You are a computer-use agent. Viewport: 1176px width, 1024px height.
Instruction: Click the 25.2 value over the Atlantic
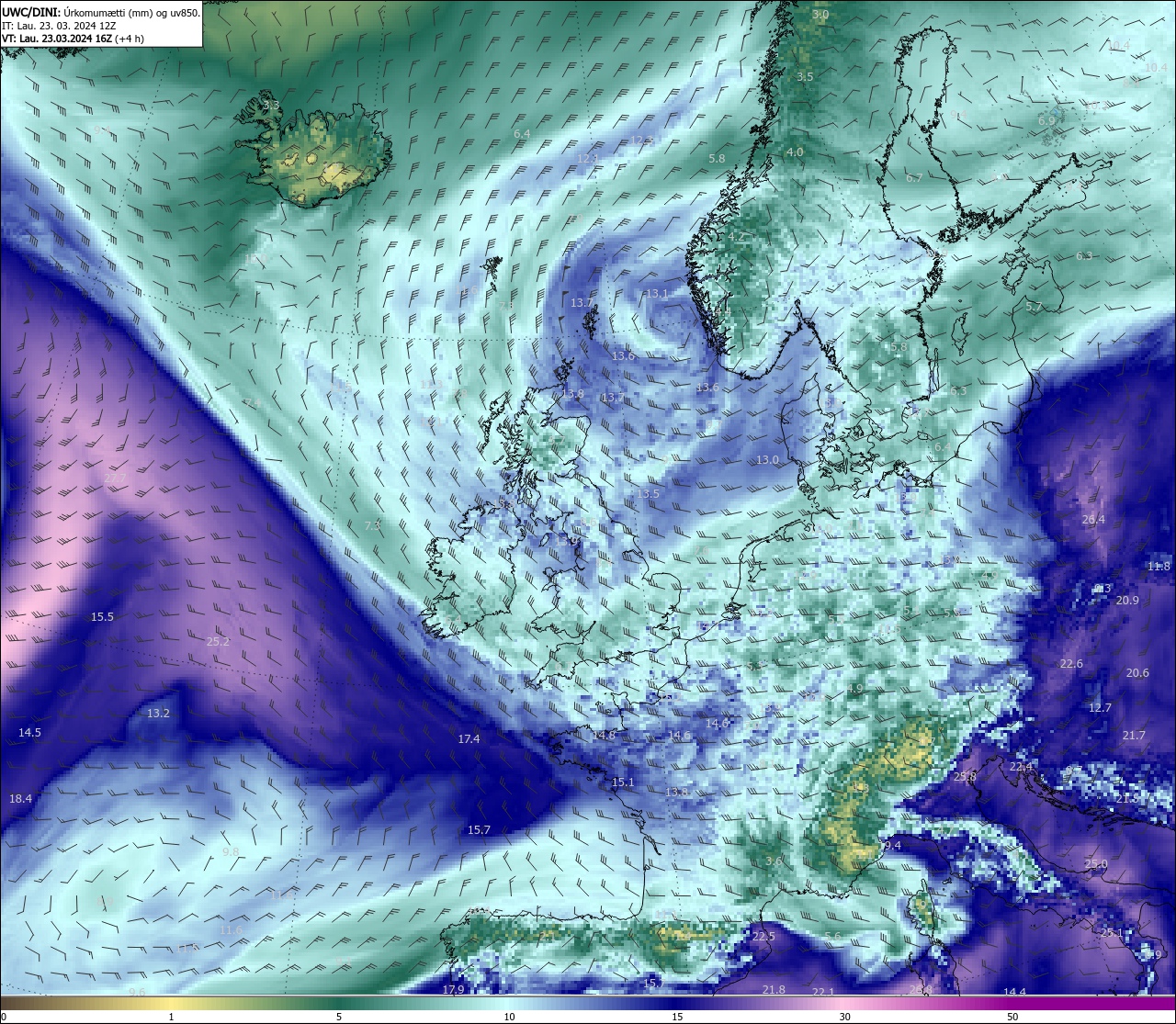pos(219,641)
